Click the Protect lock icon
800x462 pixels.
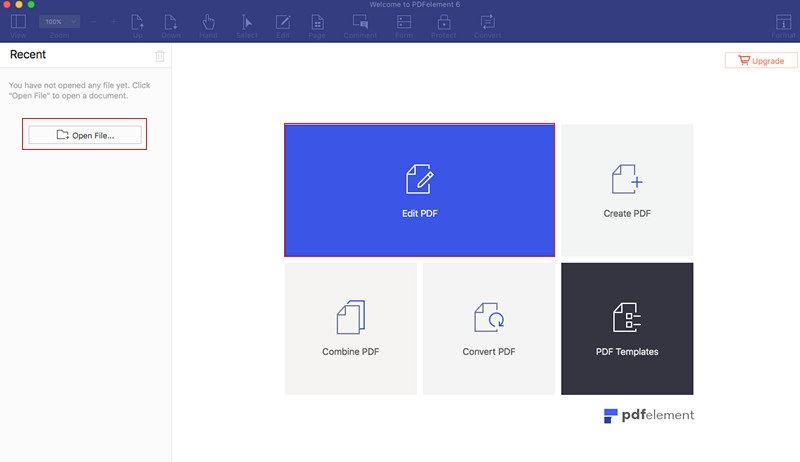444,22
